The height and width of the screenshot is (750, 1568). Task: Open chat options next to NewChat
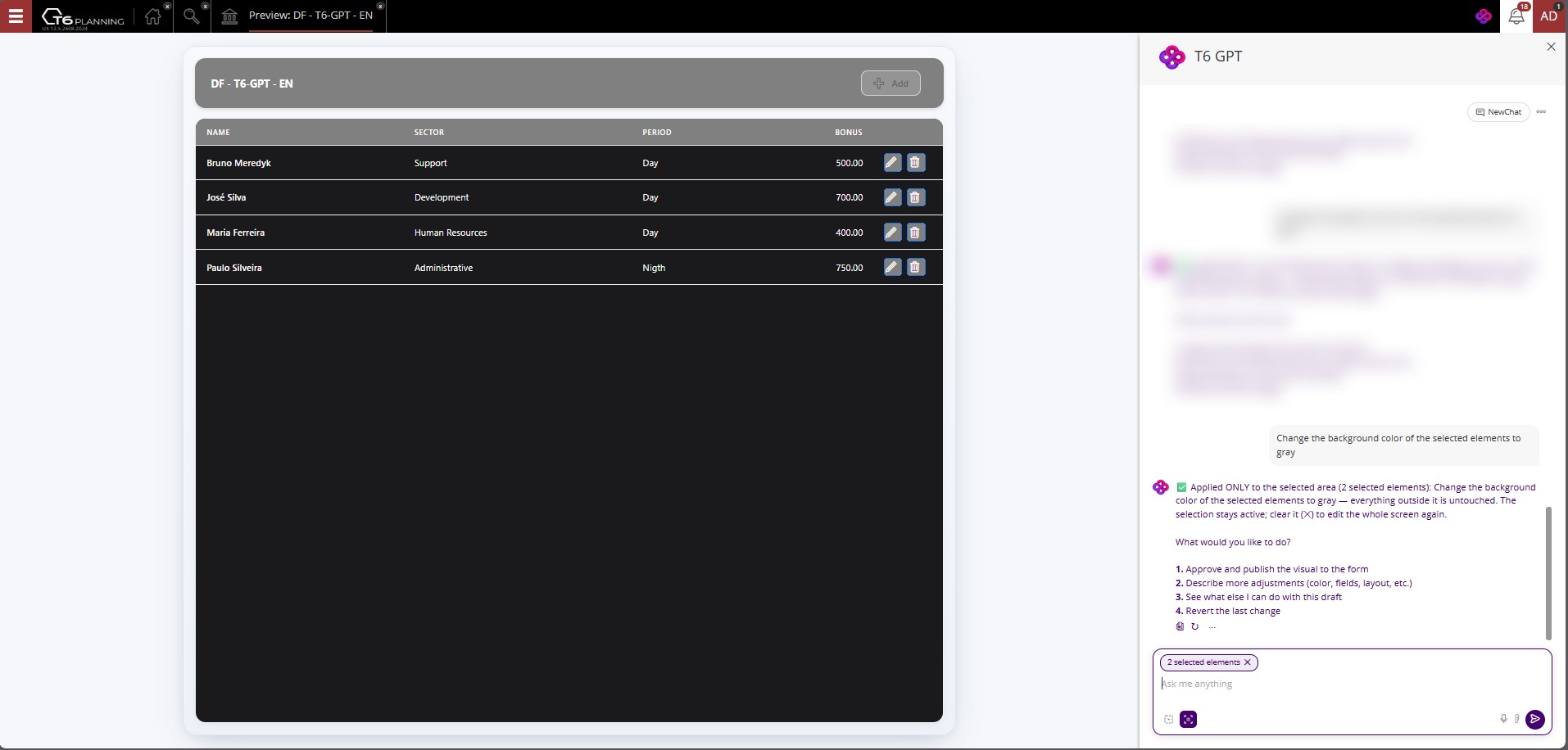(1541, 112)
